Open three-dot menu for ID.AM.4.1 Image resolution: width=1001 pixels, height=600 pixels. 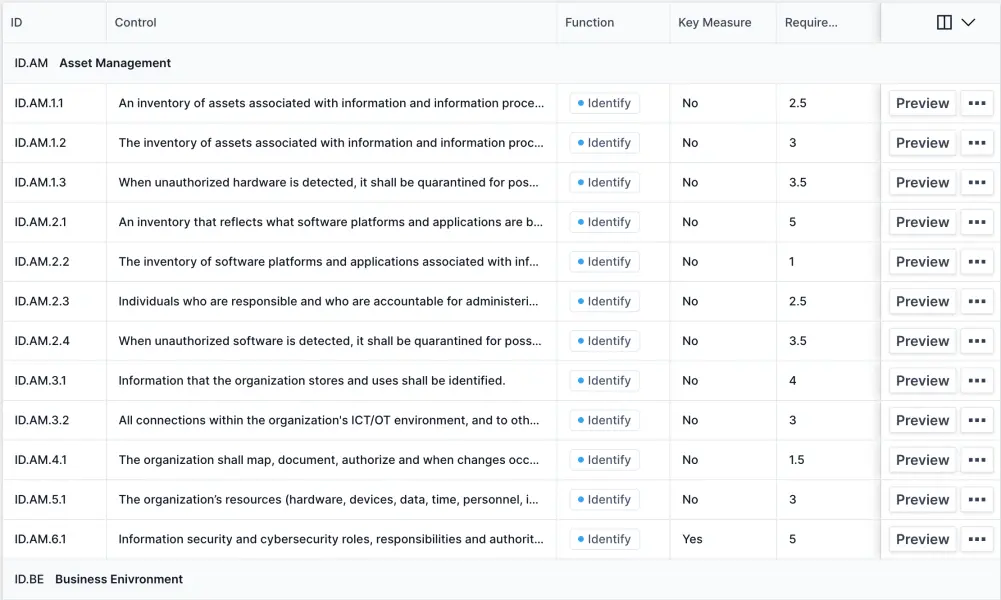pos(977,460)
